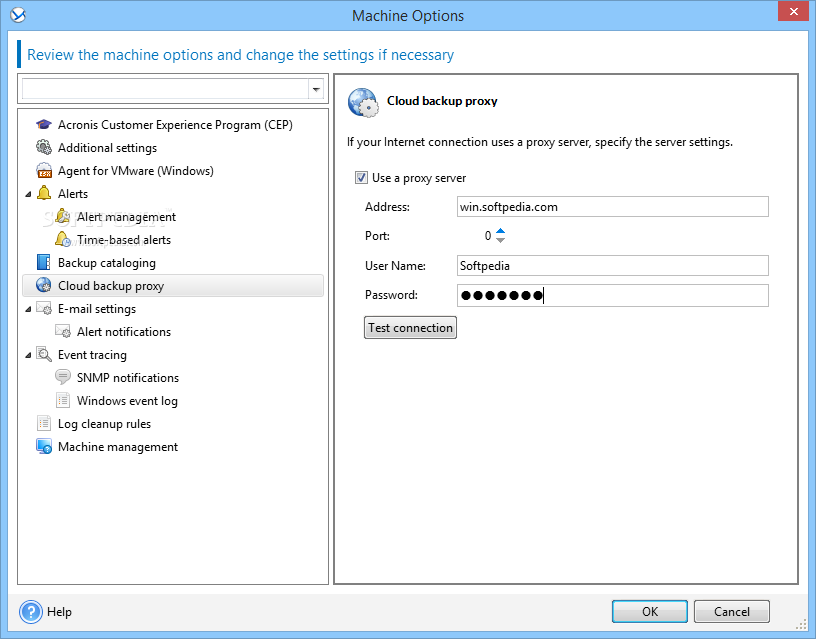
Task: Open the search dropdown arrow above the tree
Action: pos(316,90)
